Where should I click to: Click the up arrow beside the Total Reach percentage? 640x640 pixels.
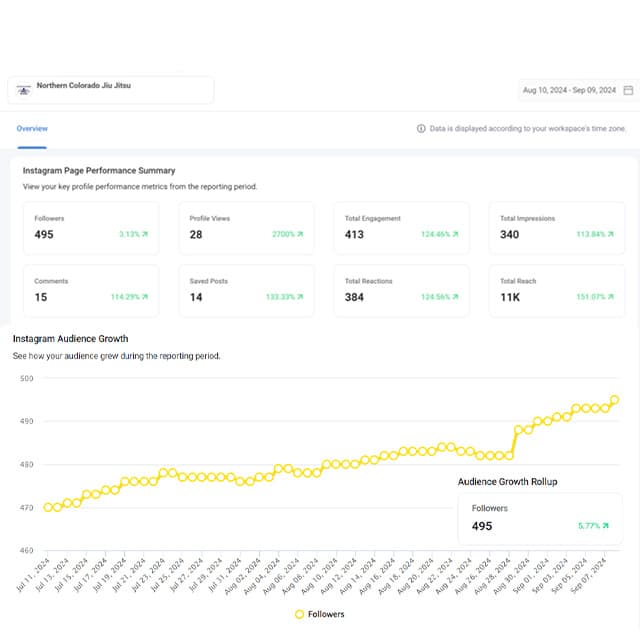click(611, 297)
